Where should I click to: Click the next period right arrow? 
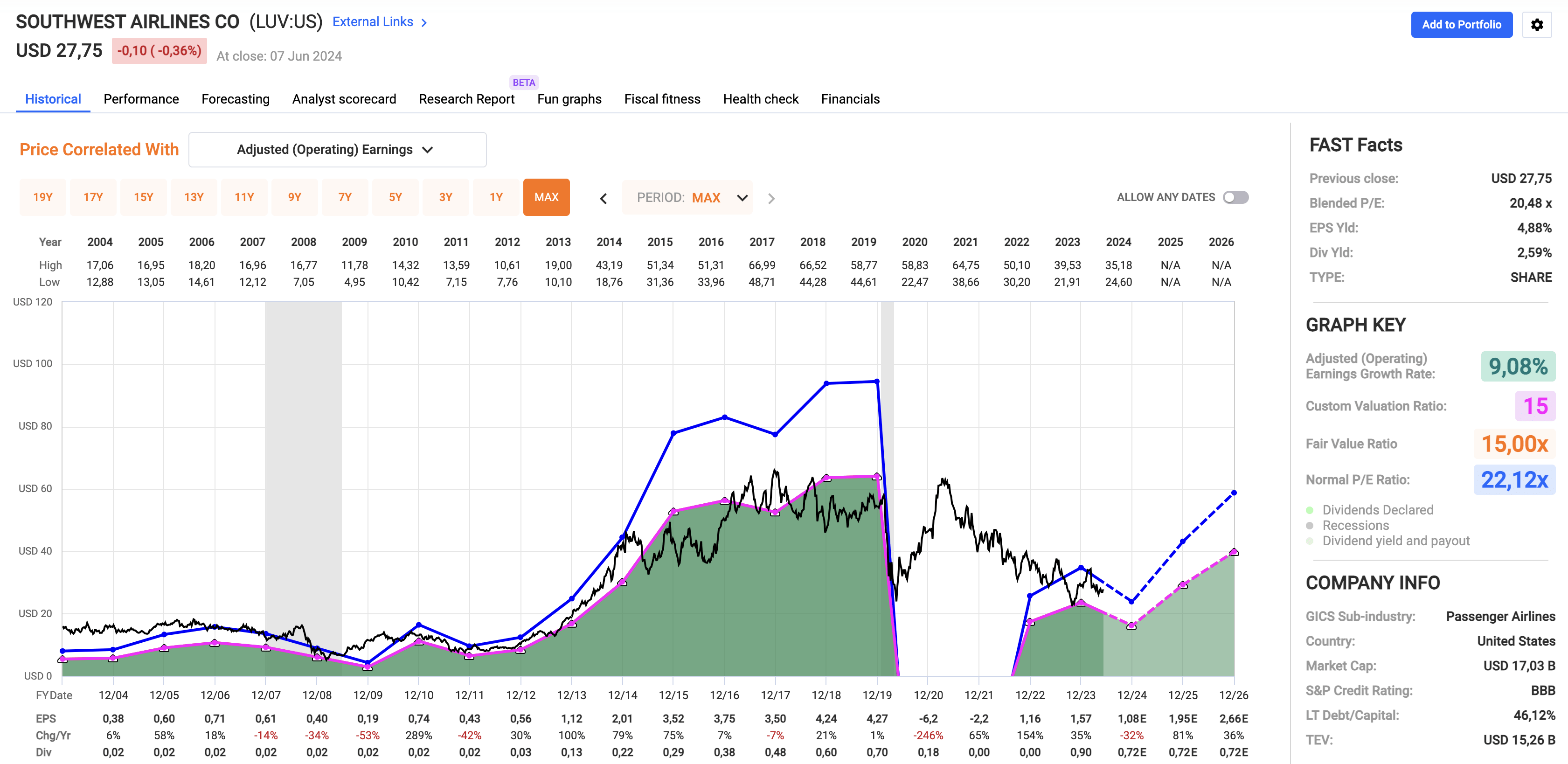(771, 198)
